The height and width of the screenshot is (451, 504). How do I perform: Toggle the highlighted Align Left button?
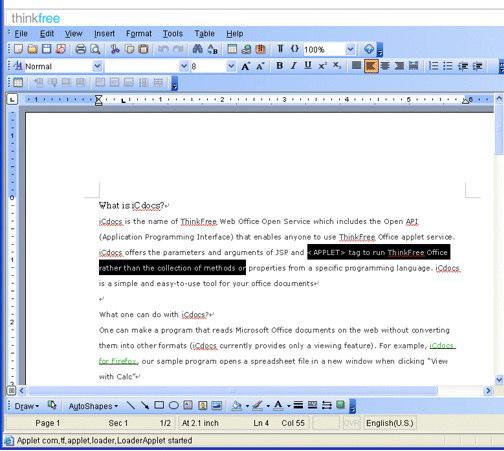coord(371,66)
